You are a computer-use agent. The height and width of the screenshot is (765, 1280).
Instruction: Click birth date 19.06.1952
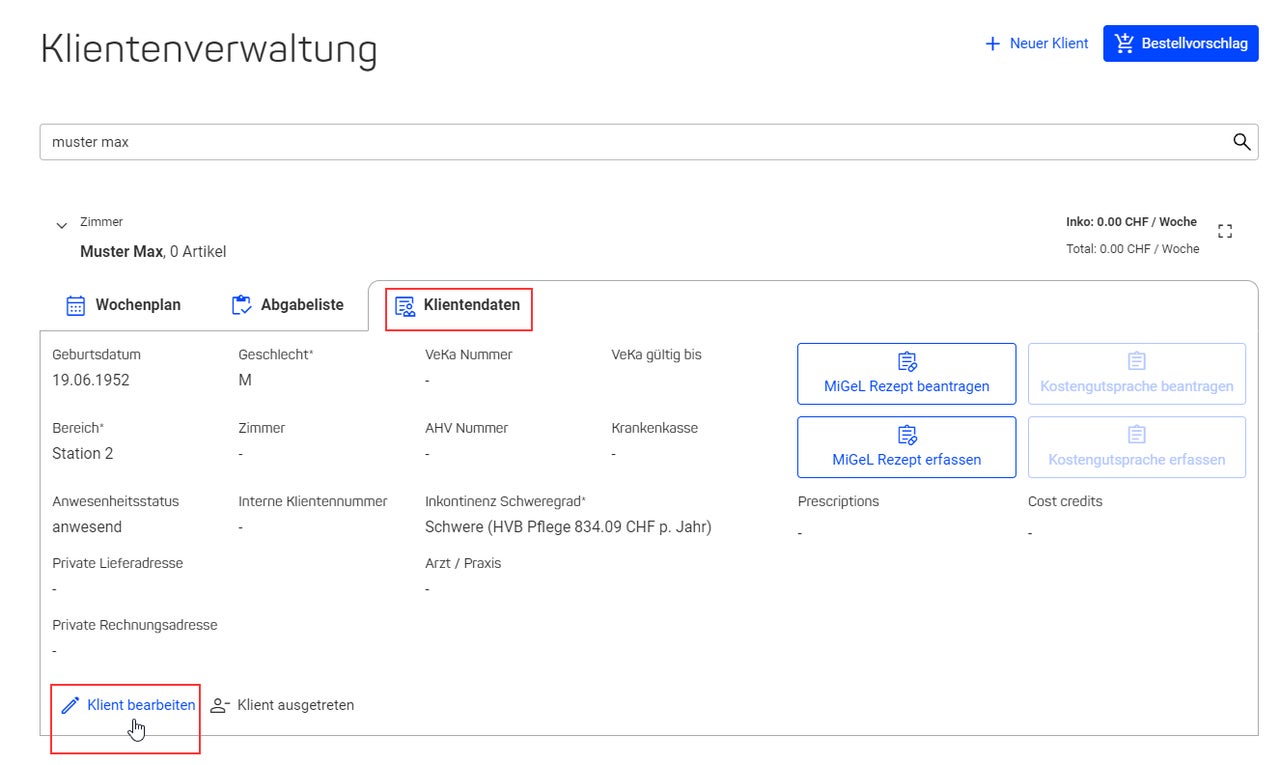pyautogui.click(x=91, y=380)
